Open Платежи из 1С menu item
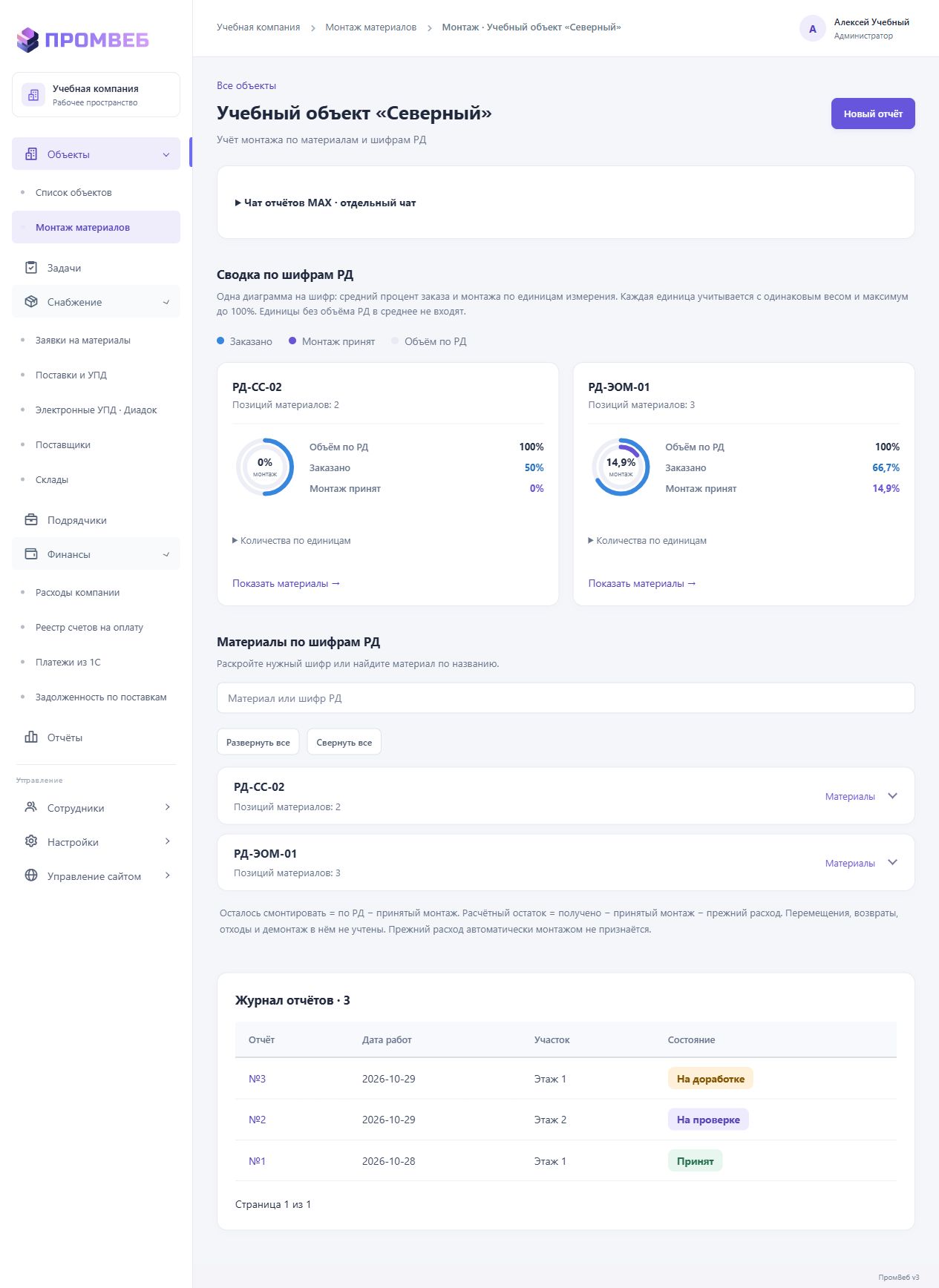 [68, 663]
